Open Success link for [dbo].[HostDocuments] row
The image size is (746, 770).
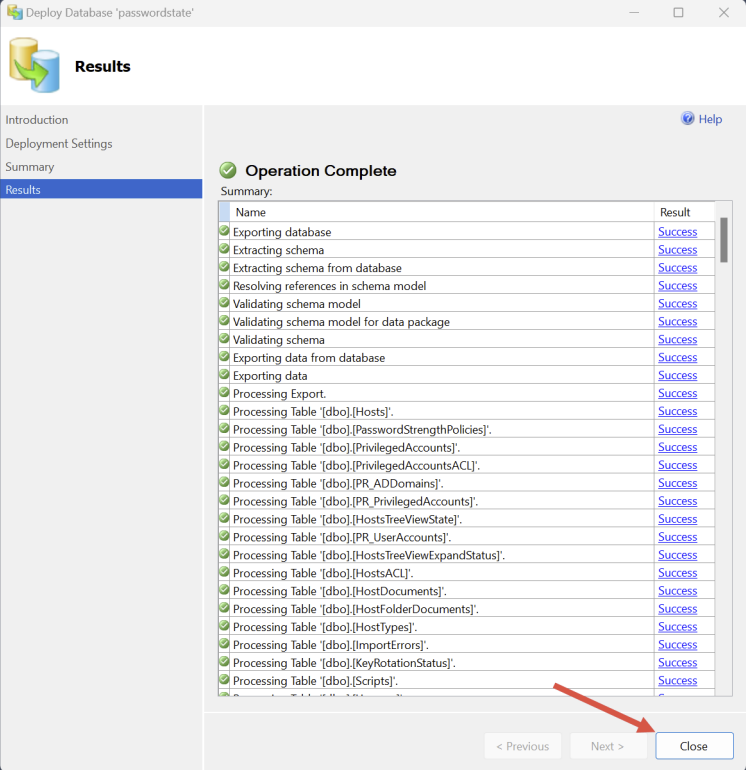678,591
